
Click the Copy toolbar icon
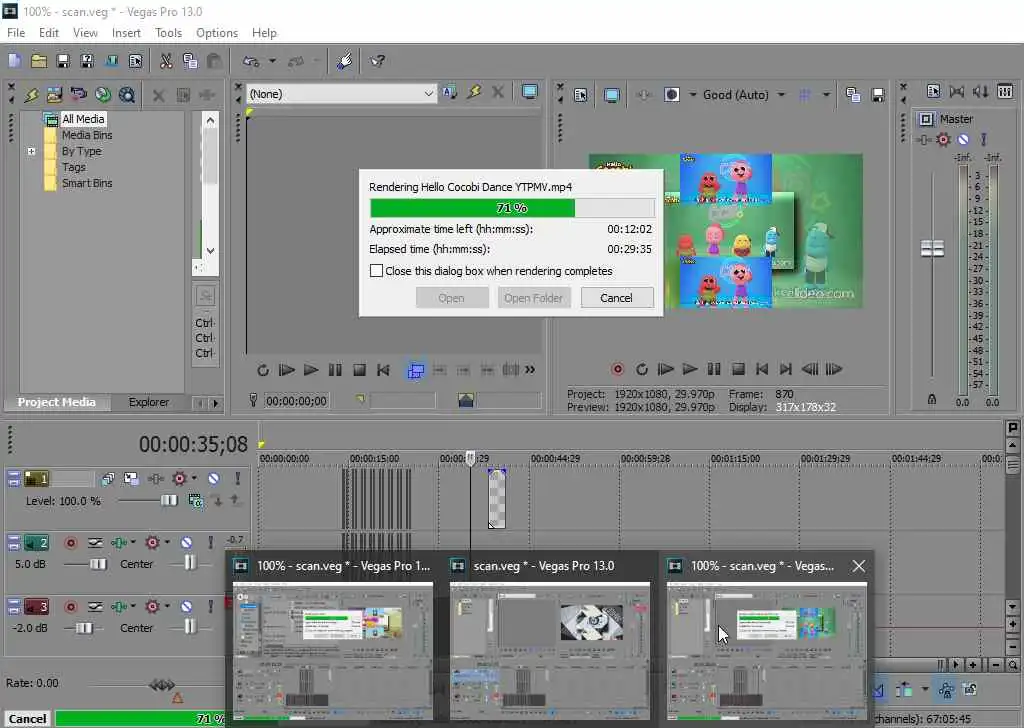(190, 61)
